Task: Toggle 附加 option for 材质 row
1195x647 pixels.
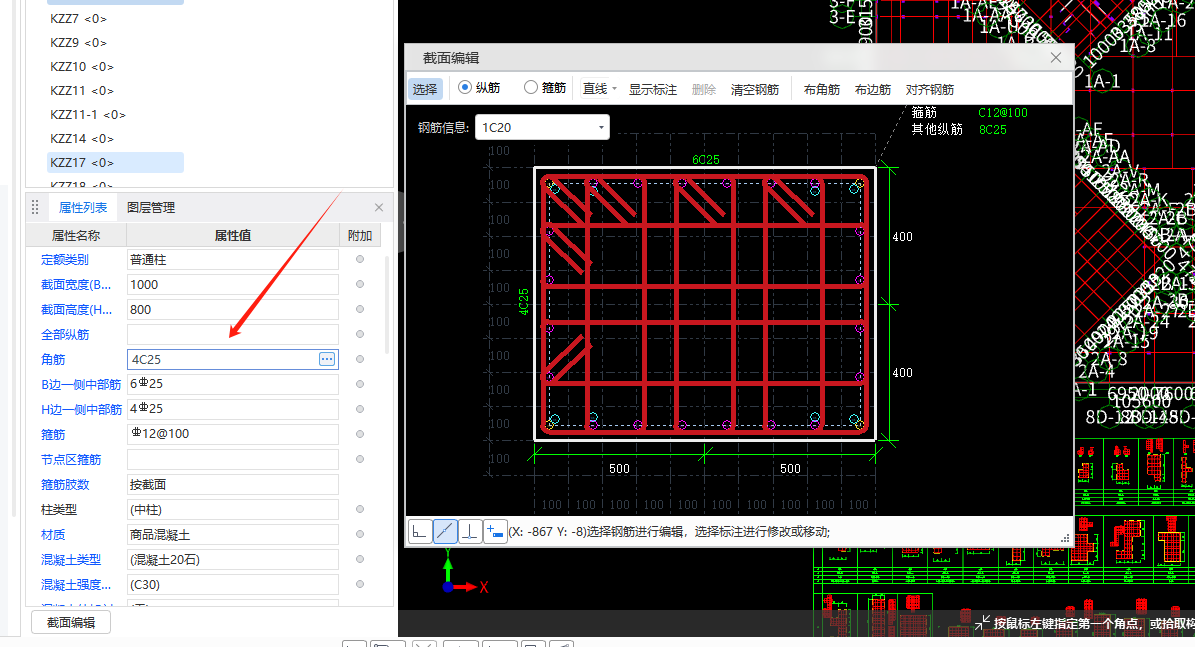Action: 360,534
